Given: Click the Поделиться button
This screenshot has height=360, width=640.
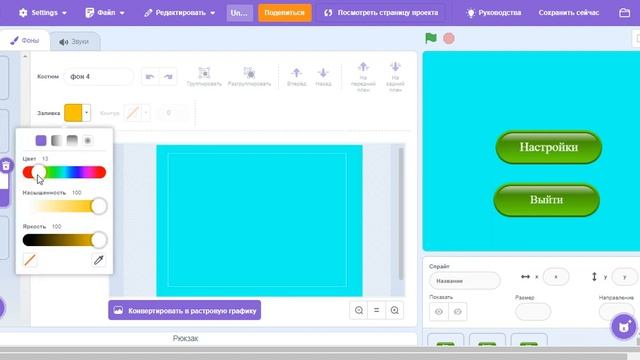Looking at the screenshot, I should click(x=284, y=13).
